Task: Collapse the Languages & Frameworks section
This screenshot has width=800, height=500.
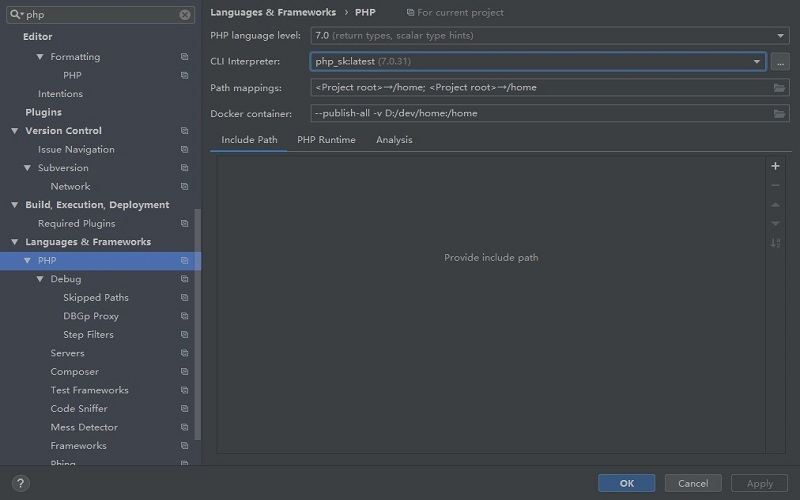Action: [x=15, y=242]
